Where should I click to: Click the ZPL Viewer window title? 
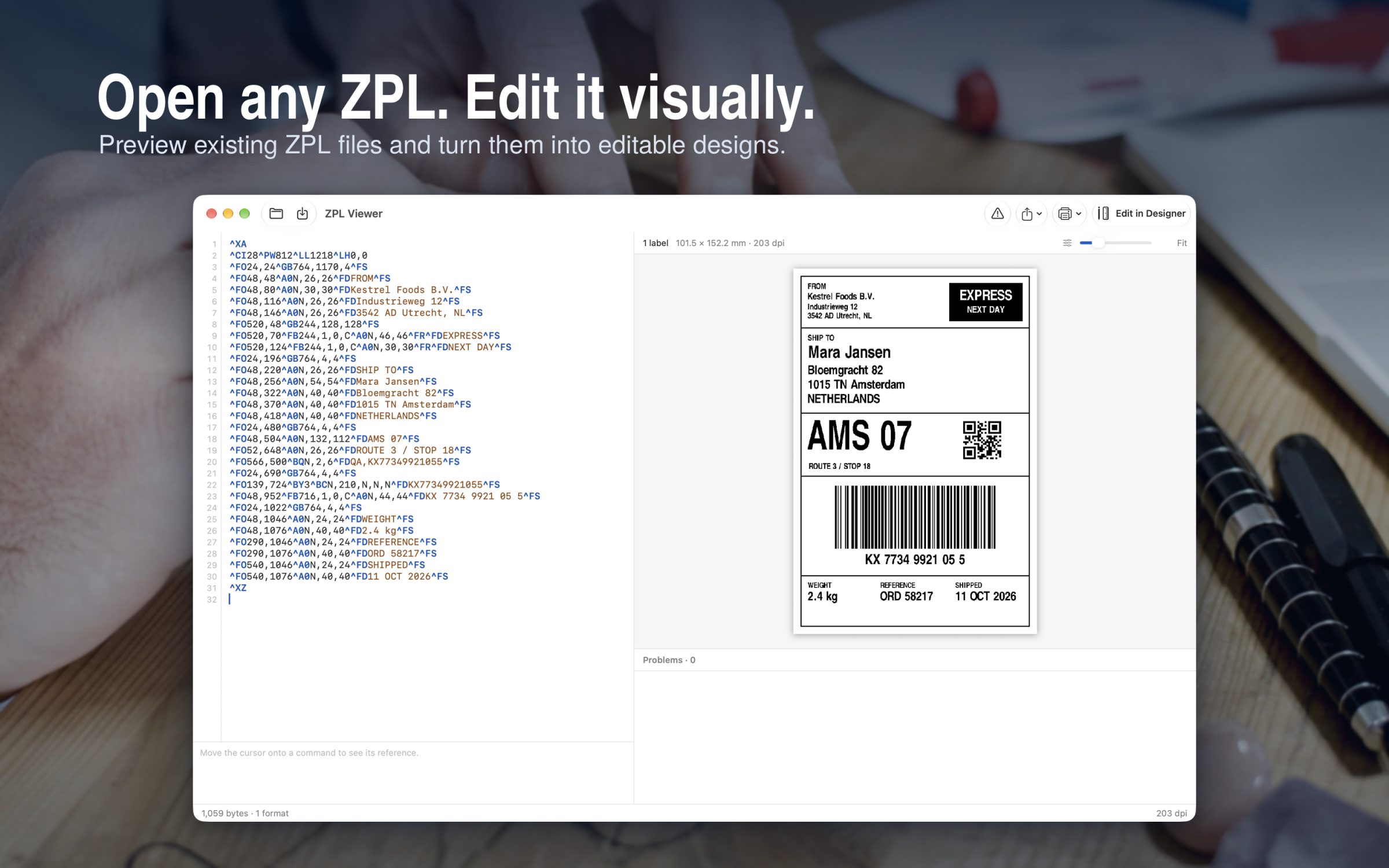click(x=354, y=214)
